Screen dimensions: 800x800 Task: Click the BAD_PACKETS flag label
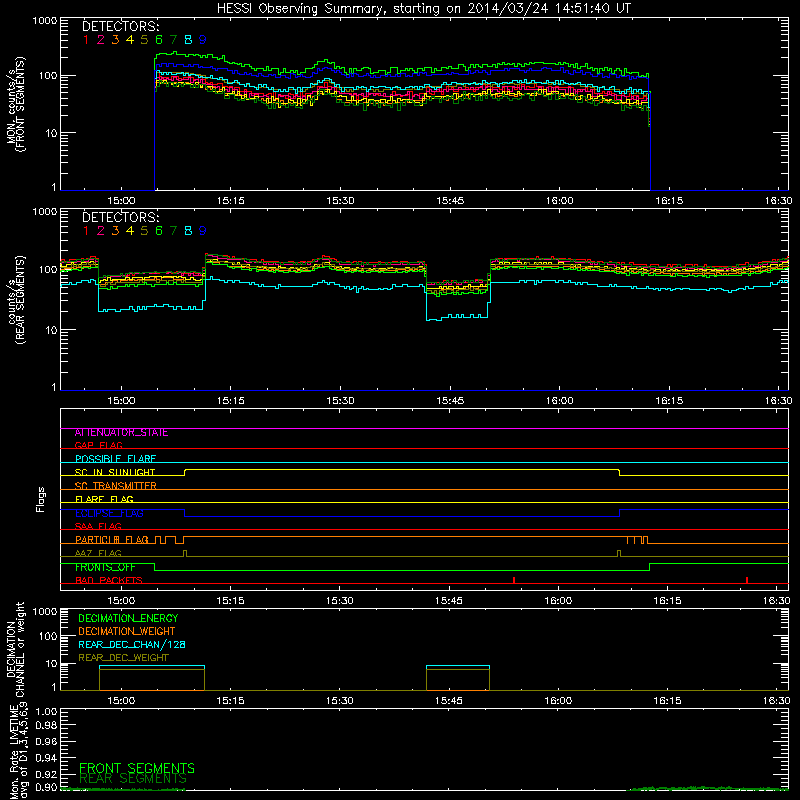(x=109, y=580)
